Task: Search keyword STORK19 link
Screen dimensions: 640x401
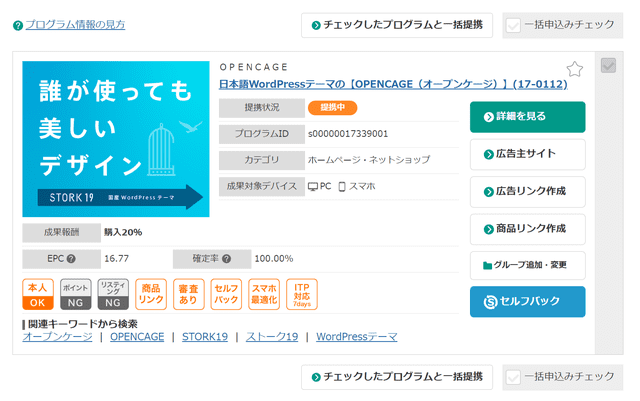Action: point(205,337)
